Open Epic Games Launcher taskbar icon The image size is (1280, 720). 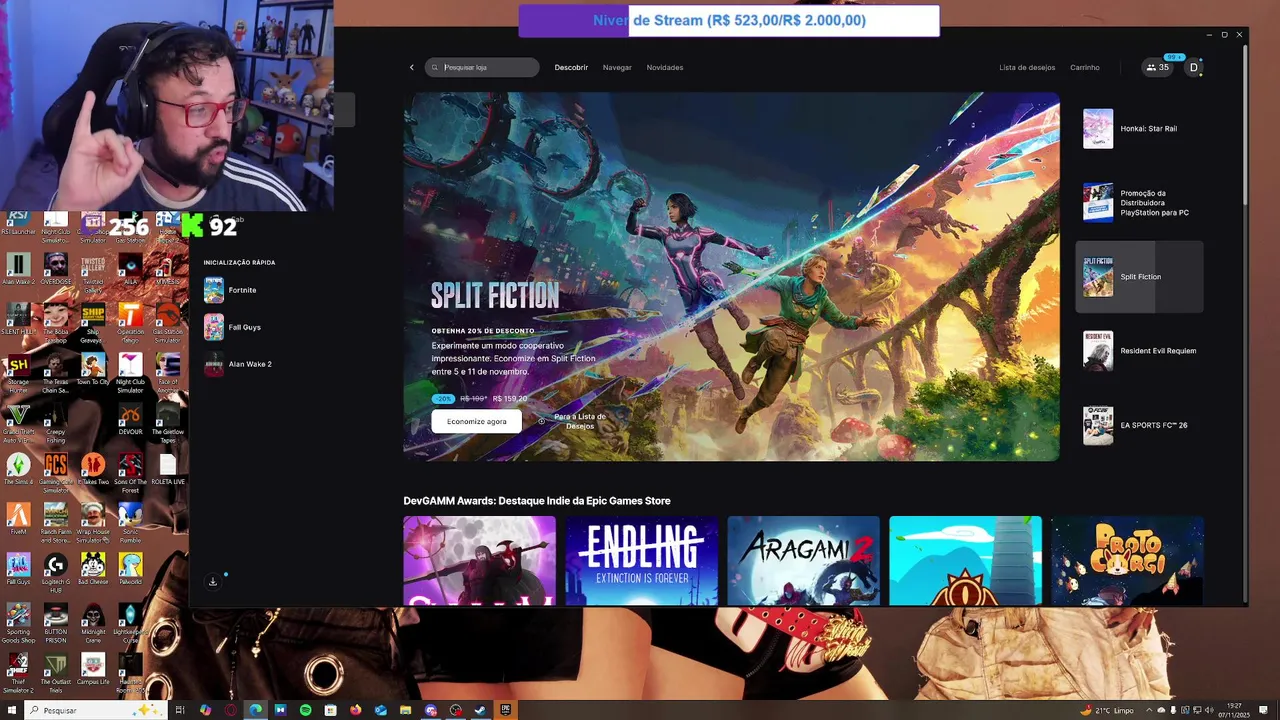pyautogui.click(x=505, y=710)
